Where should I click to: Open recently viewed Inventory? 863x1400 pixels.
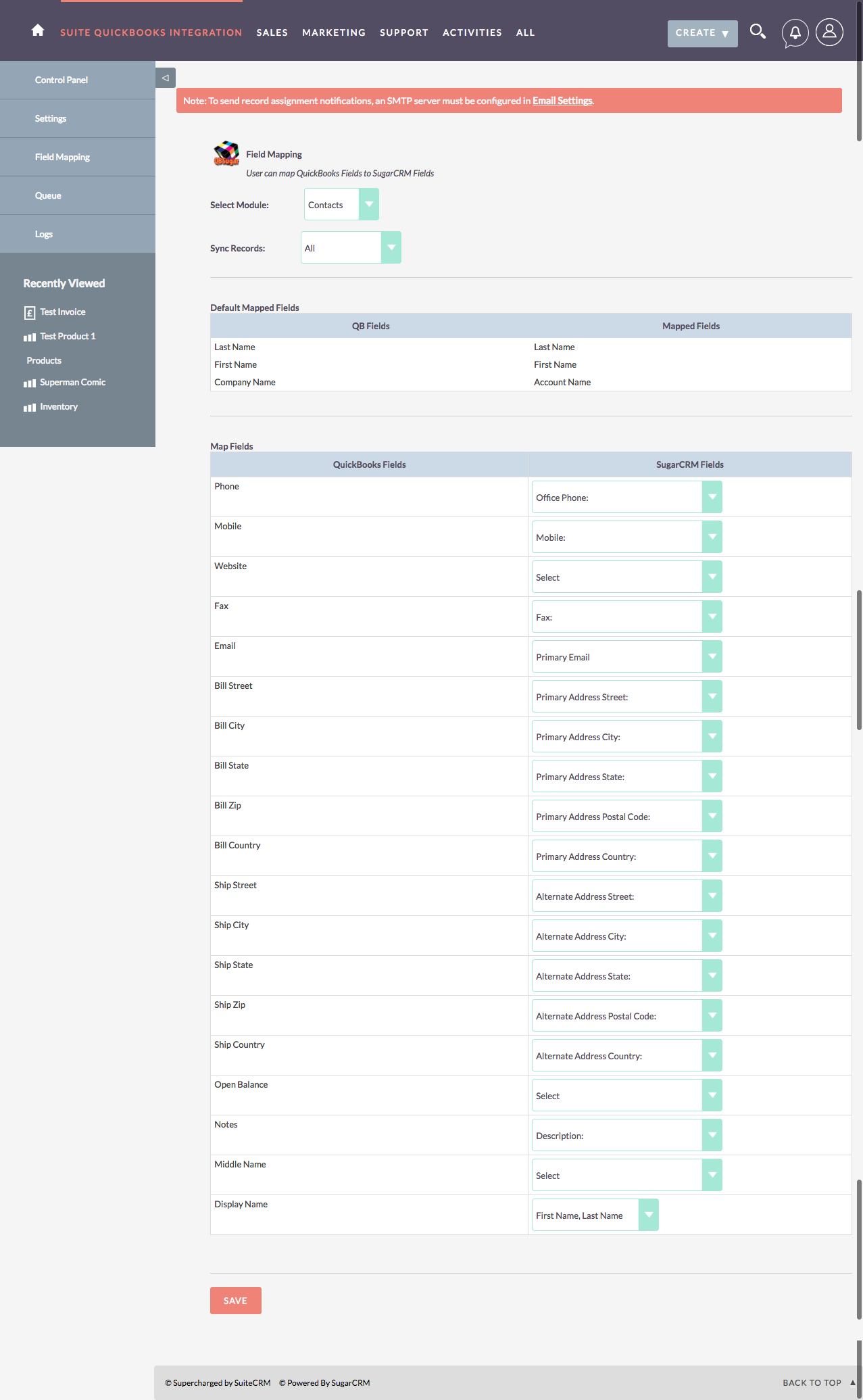[59, 407]
